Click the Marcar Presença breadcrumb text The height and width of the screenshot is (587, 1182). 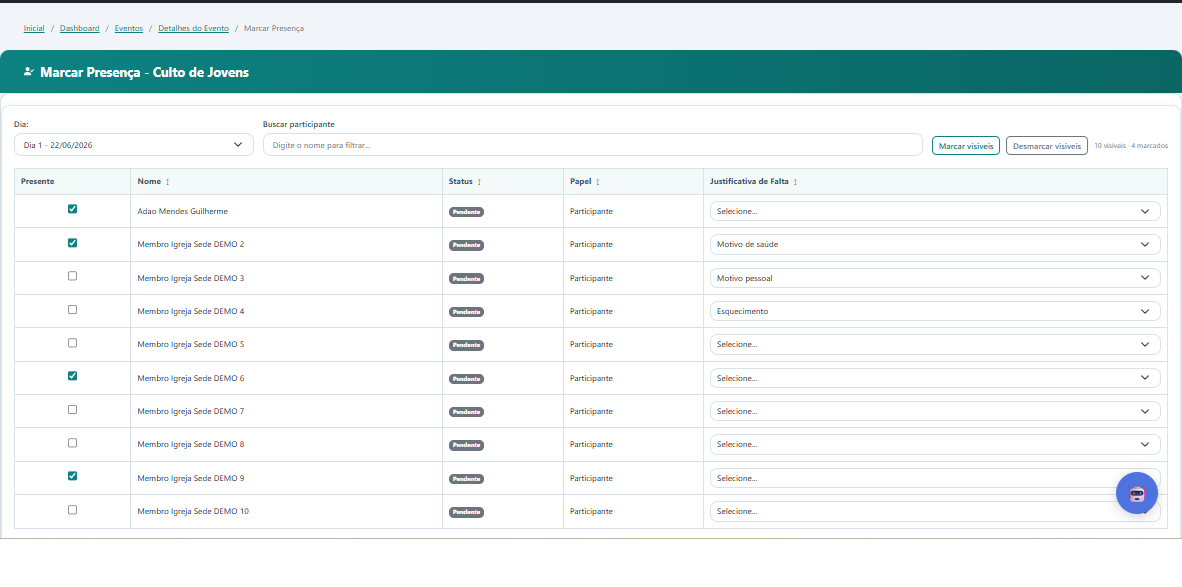(274, 29)
